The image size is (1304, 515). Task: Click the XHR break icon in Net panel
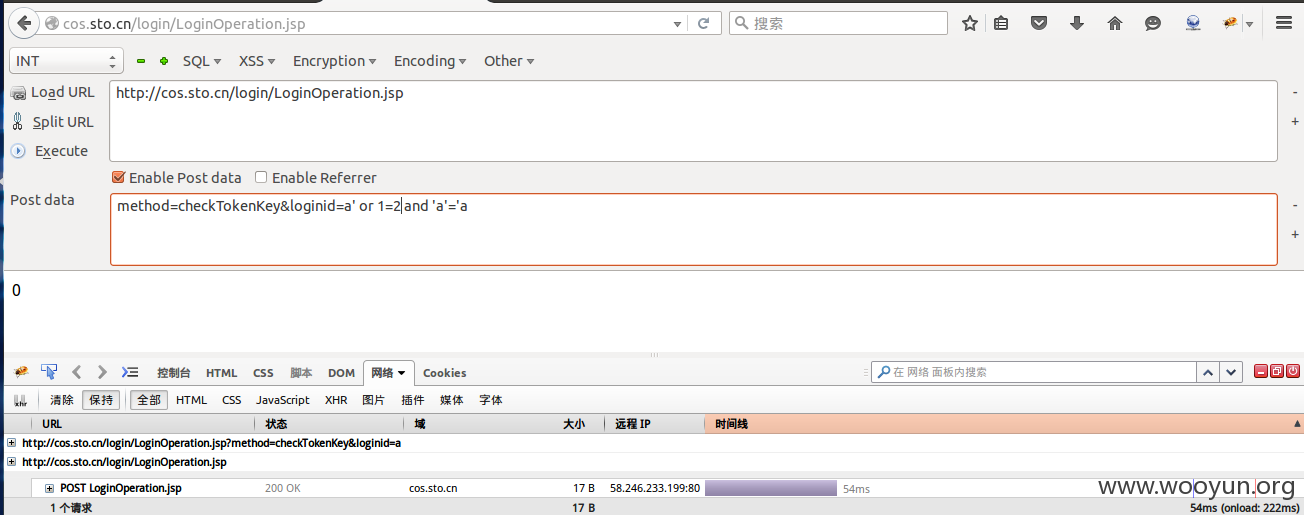(x=20, y=400)
